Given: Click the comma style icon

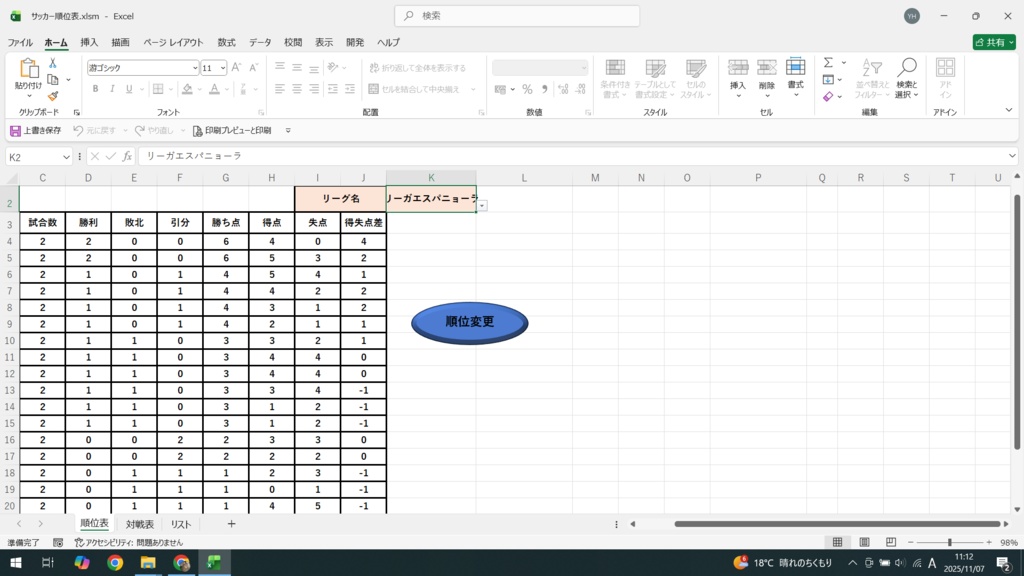Looking at the screenshot, I should (x=544, y=89).
